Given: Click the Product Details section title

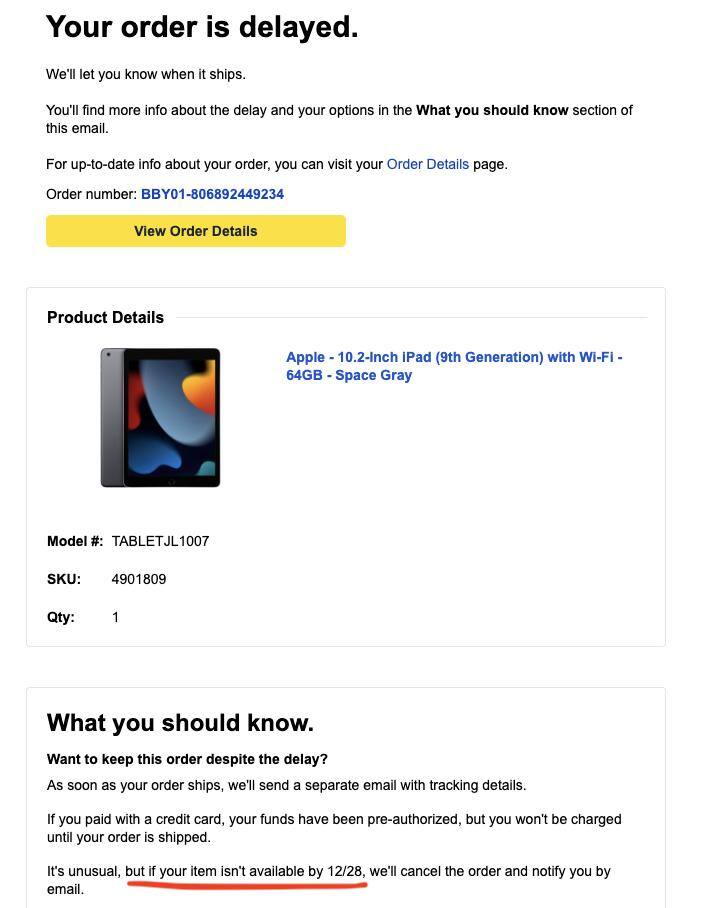Looking at the screenshot, I should pos(105,317).
